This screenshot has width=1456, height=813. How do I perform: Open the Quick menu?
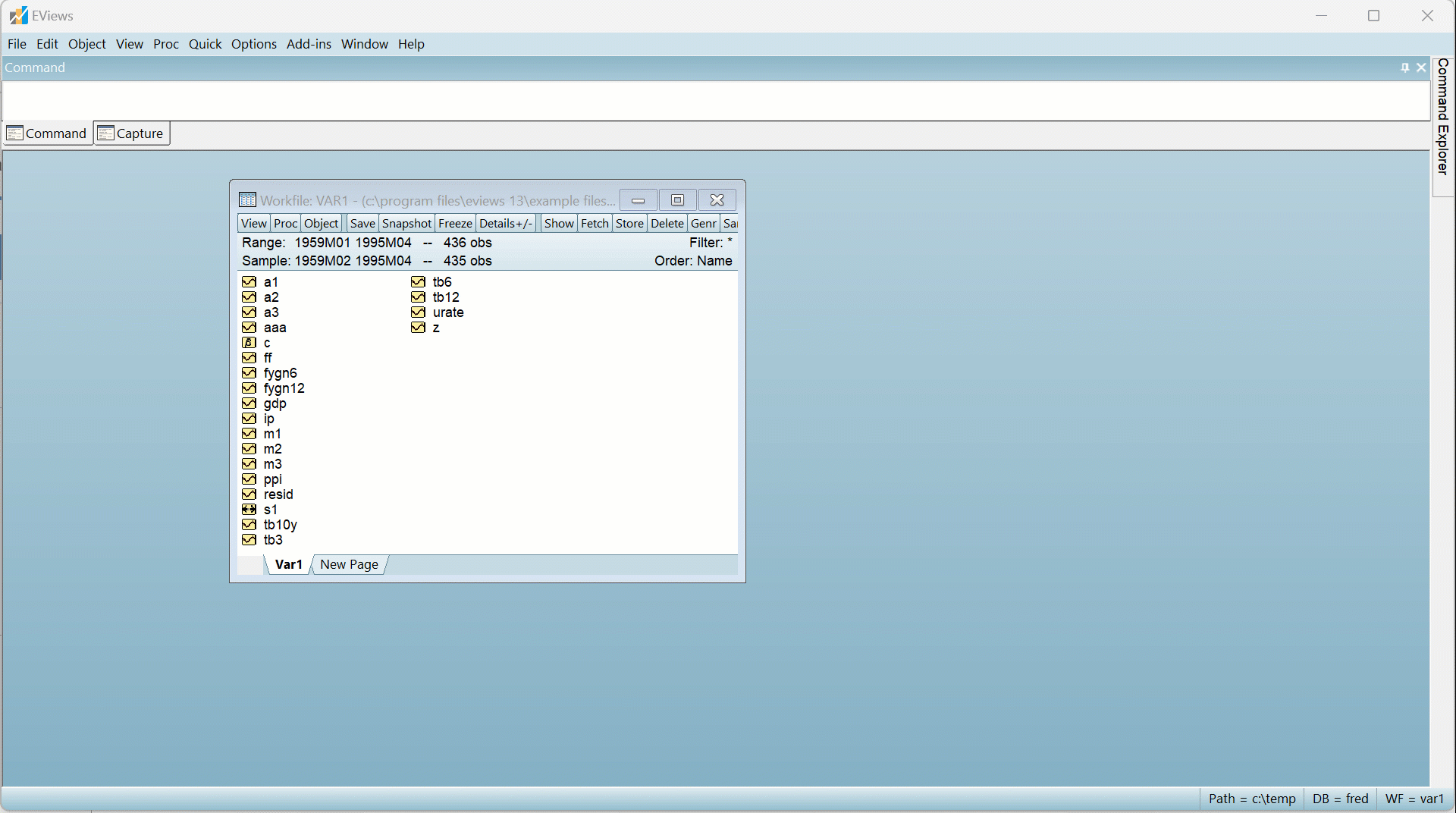coord(206,44)
